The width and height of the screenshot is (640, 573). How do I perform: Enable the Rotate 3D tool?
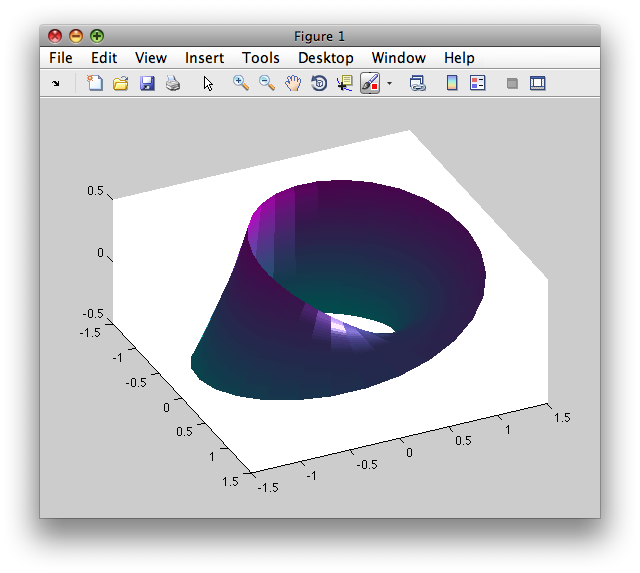pyautogui.click(x=319, y=83)
